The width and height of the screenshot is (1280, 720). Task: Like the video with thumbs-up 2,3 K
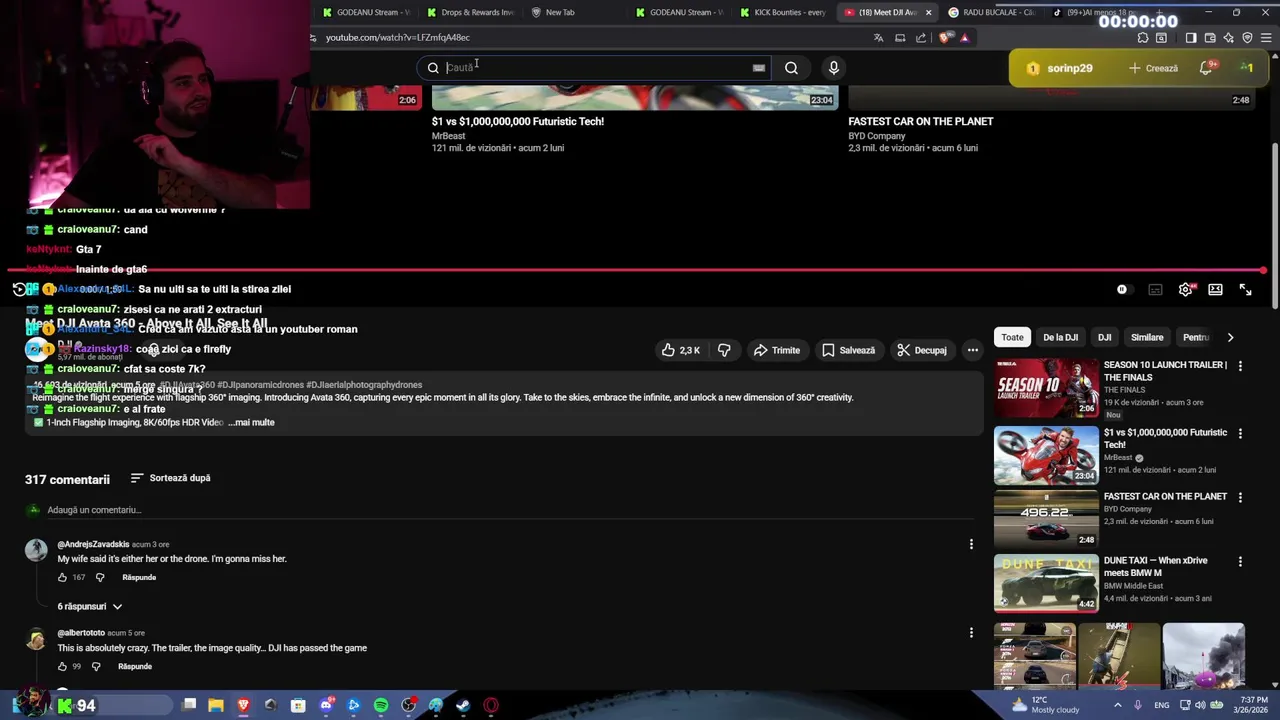tap(680, 350)
